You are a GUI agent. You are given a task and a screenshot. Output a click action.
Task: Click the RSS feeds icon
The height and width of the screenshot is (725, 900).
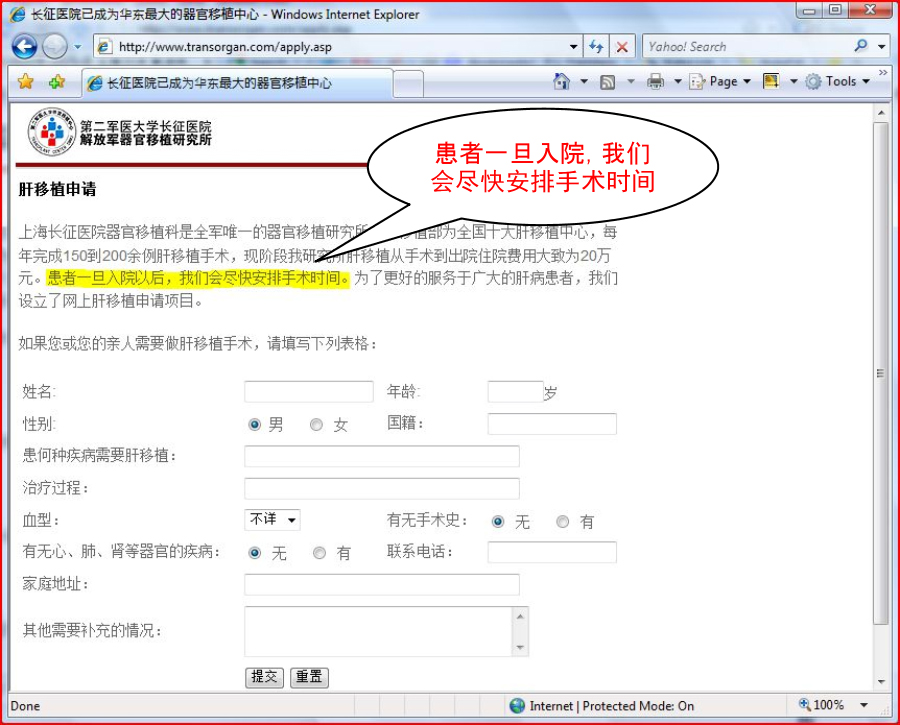pyautogui.click(x=607, y=82)
